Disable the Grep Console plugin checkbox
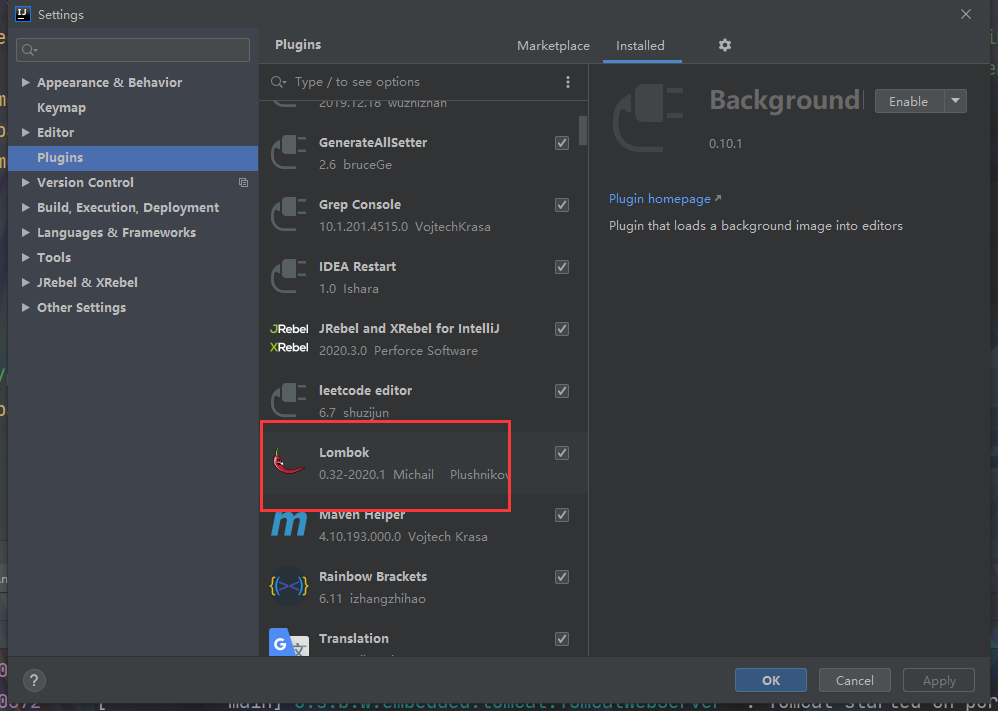Viewport: 998px width, 711px height. [x=562, y=205]
